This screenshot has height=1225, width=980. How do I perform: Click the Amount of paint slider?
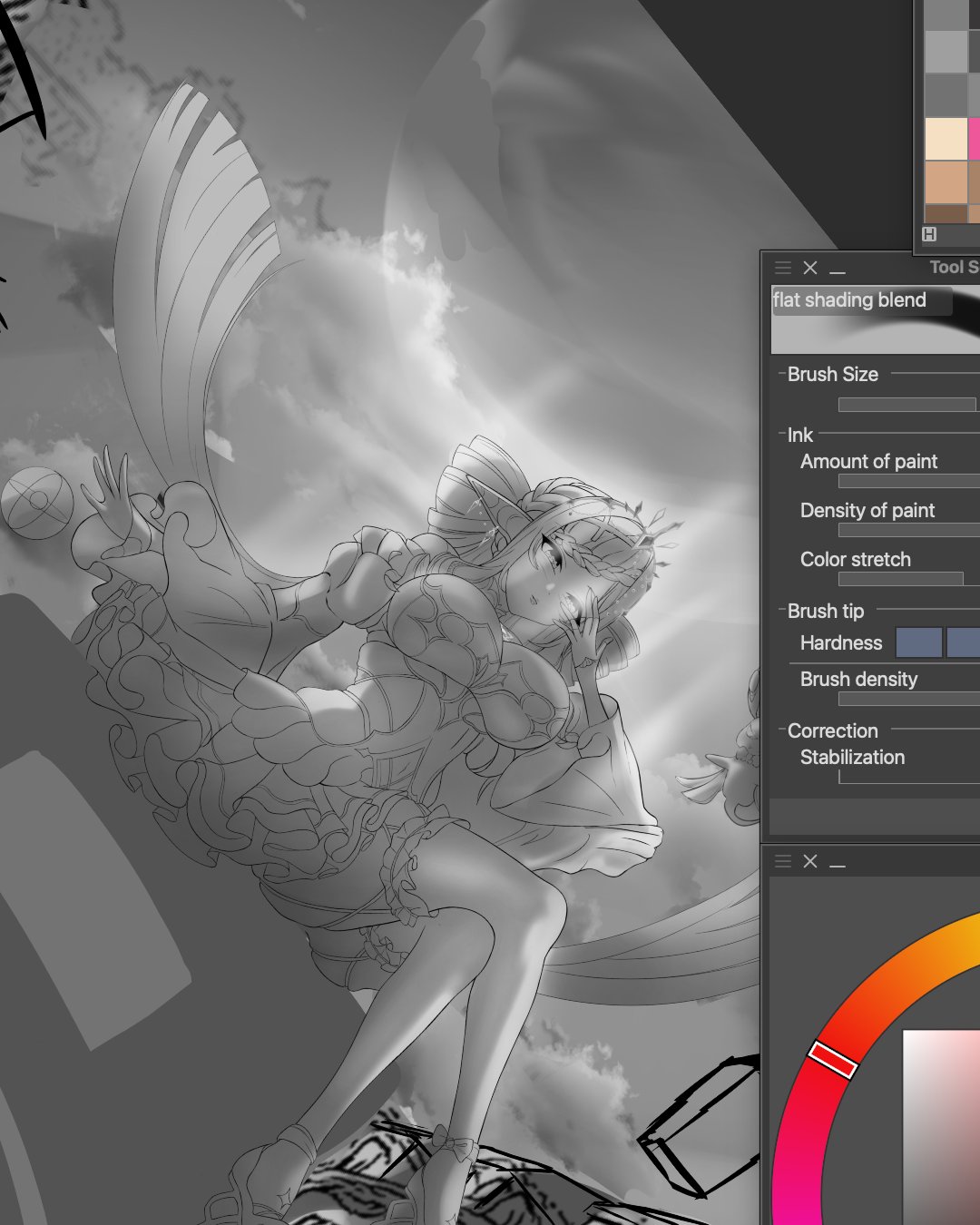(909, 481)
